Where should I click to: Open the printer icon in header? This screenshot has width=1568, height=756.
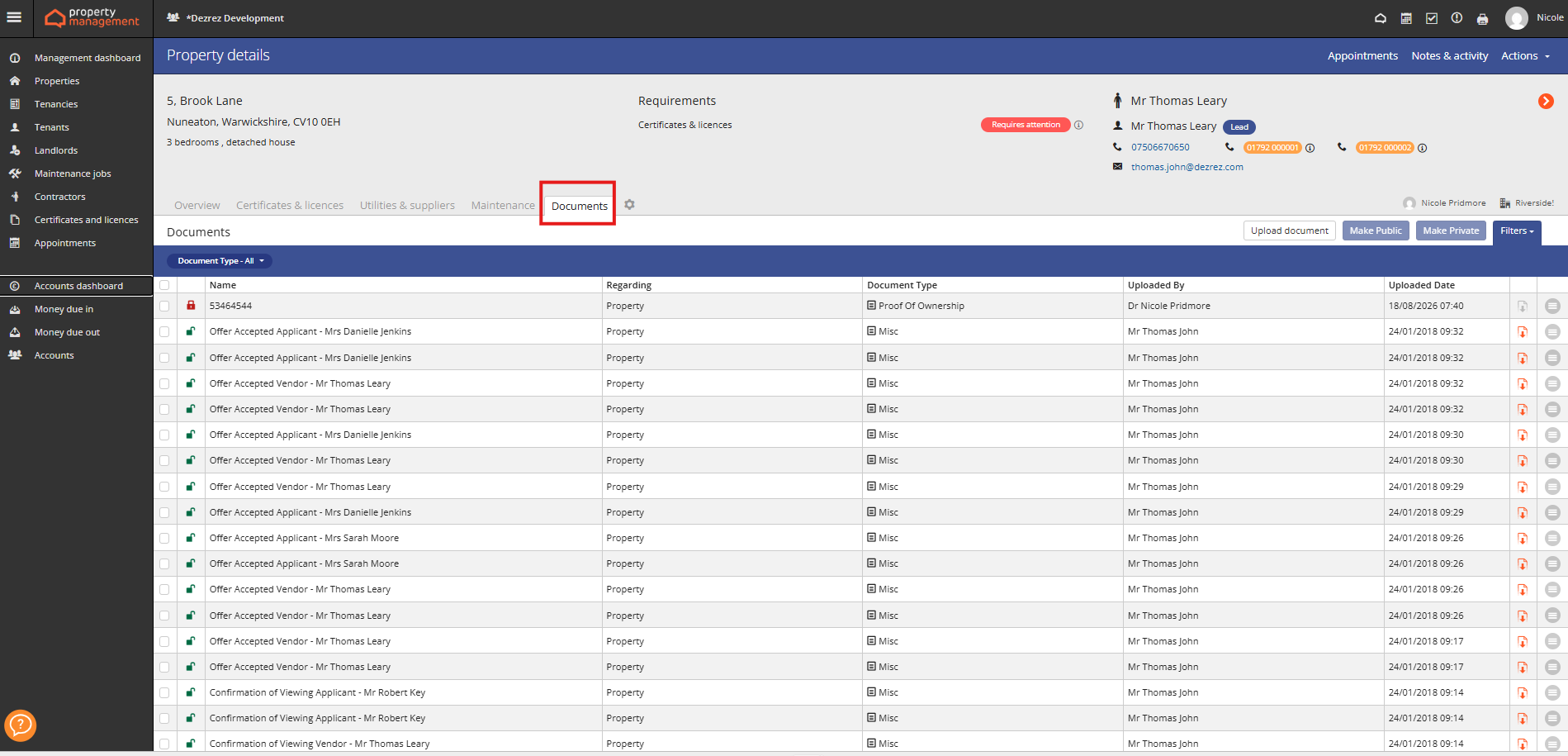pos(1483,19)
